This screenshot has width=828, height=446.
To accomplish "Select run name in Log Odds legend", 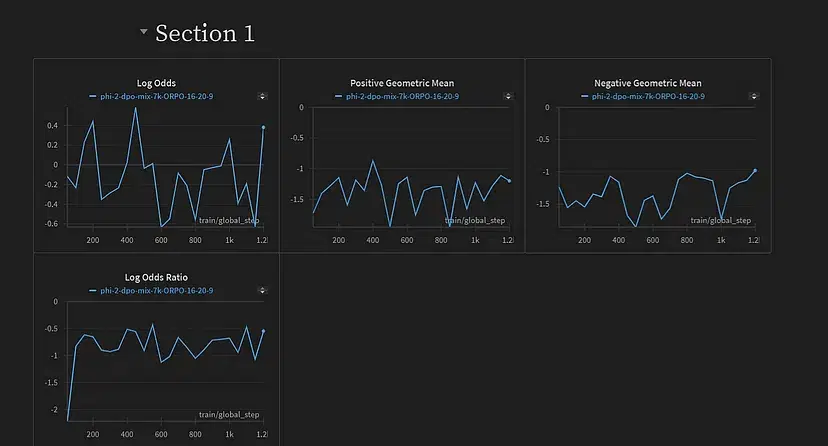I will tap(154, 96).
